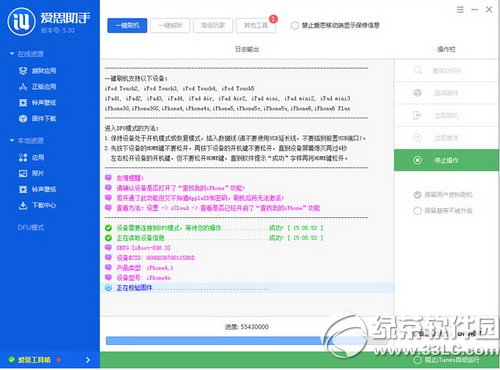Image resolution: width=500 pixels, height=370 pixels.
Task: Switch to the 一键刷机 tab
Action: click(127, 25)
